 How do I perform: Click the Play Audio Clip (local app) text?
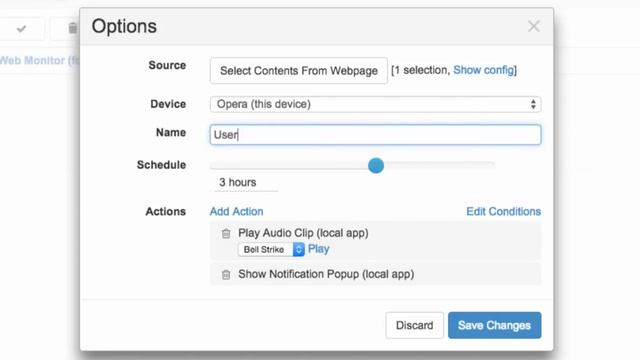[303, 233]
